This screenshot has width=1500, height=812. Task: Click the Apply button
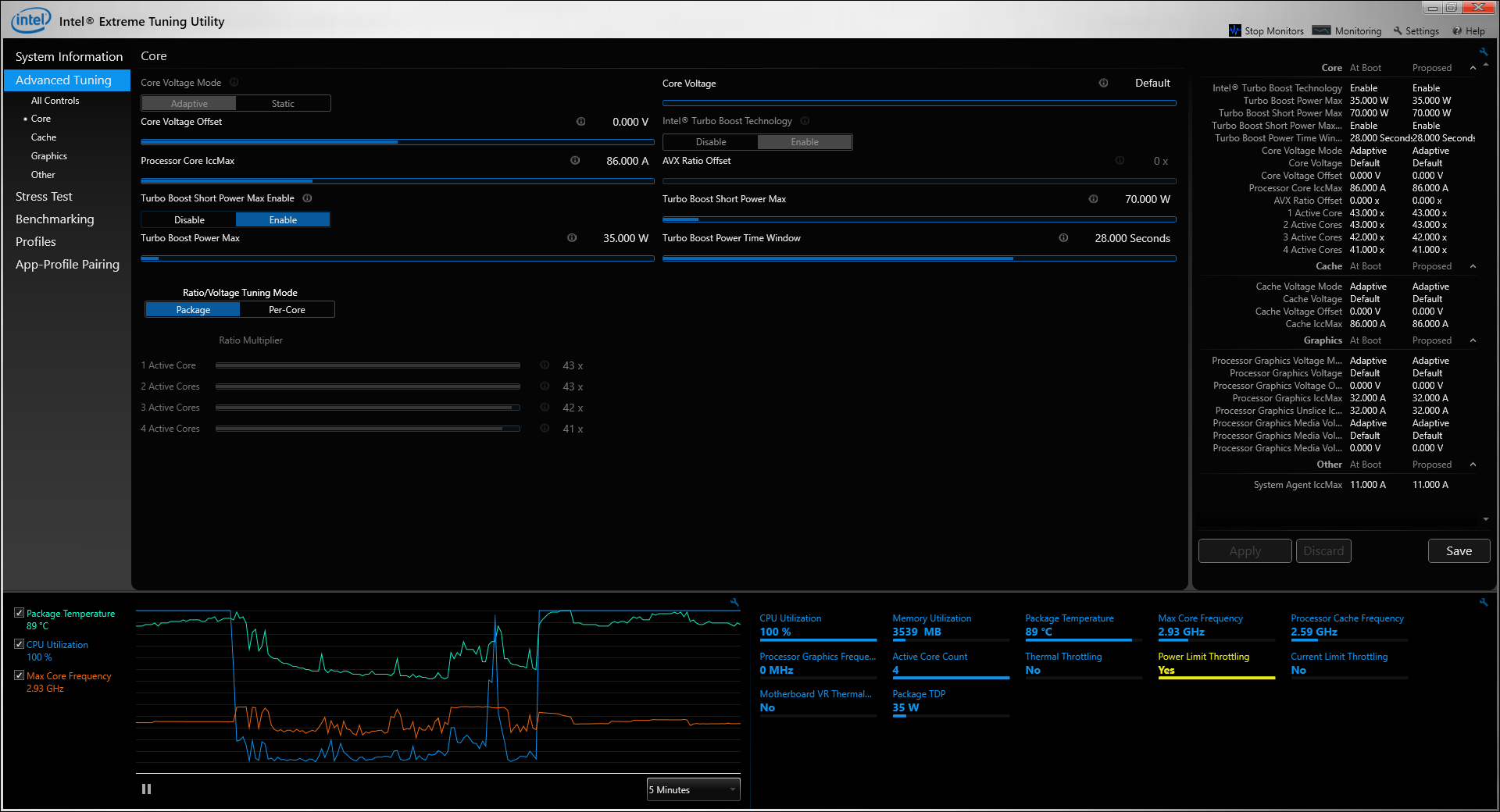1245,550
